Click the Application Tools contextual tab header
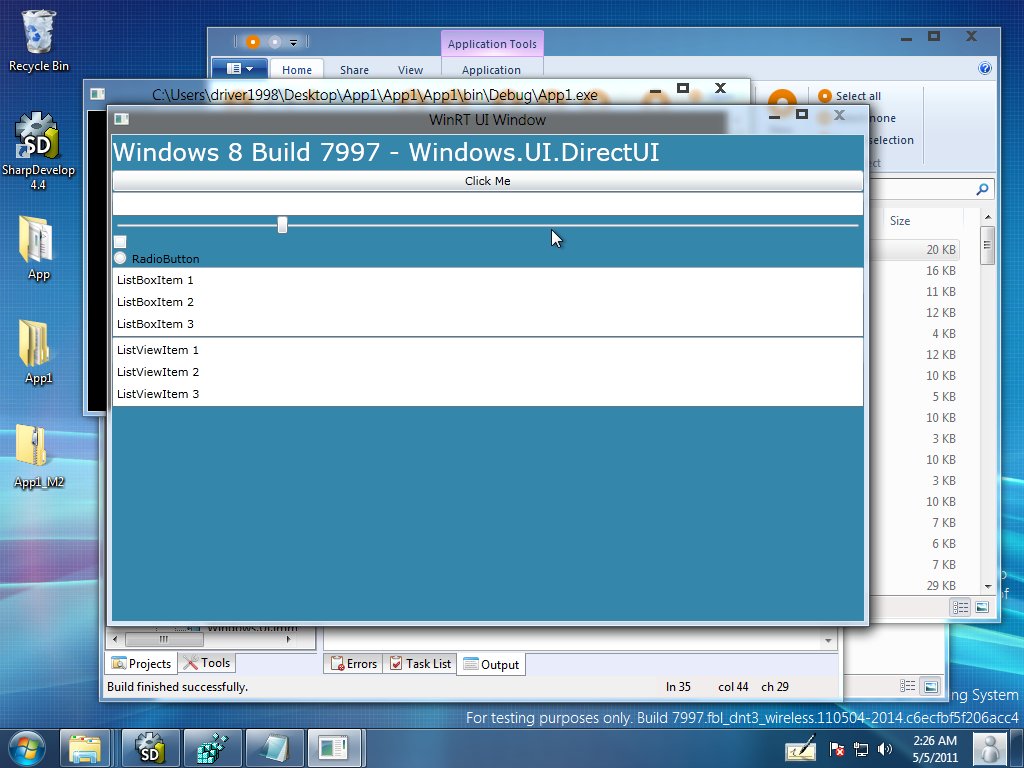 click(492, 44)
